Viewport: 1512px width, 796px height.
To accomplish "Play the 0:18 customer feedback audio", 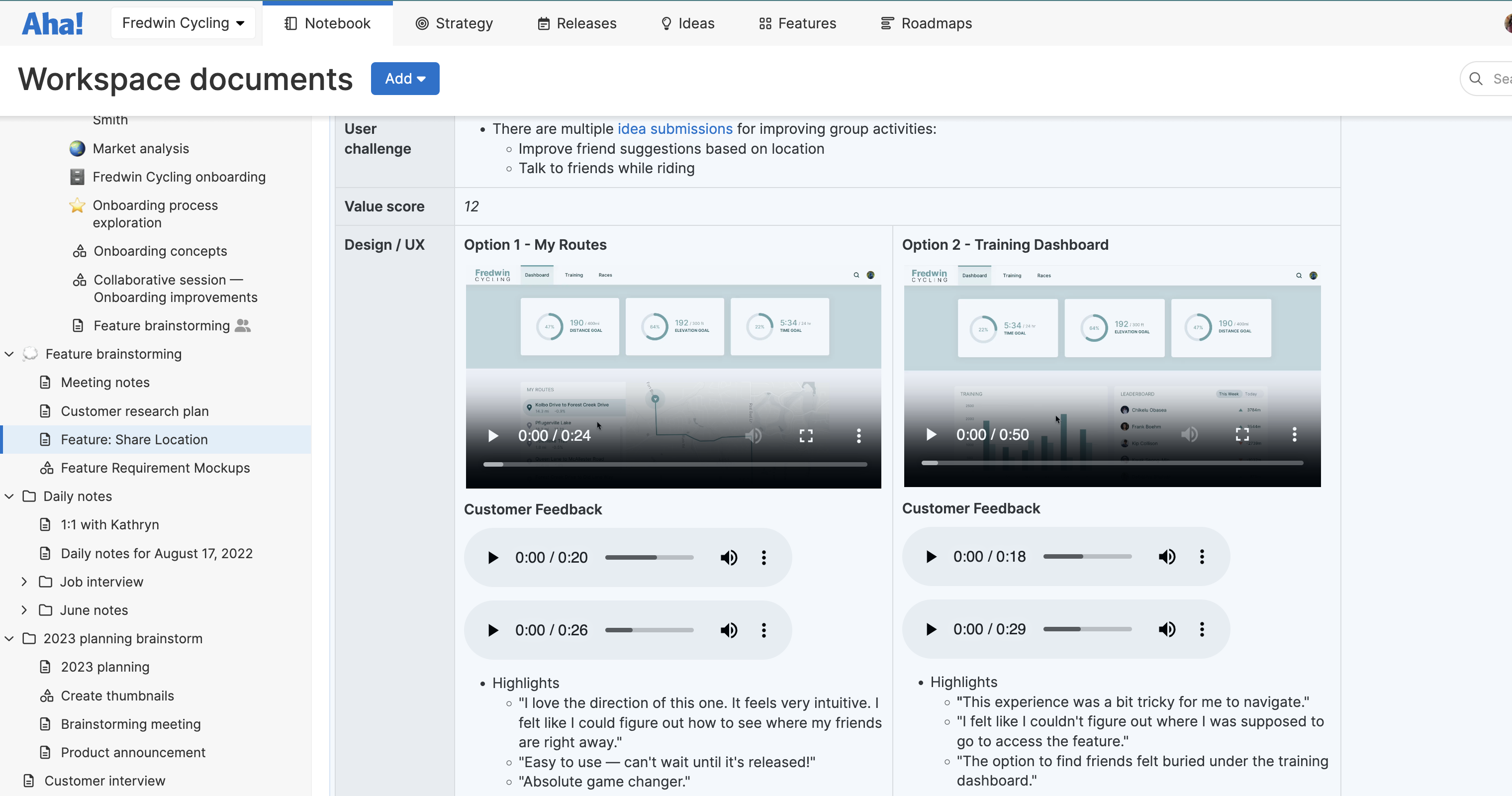I will (931, 557).
